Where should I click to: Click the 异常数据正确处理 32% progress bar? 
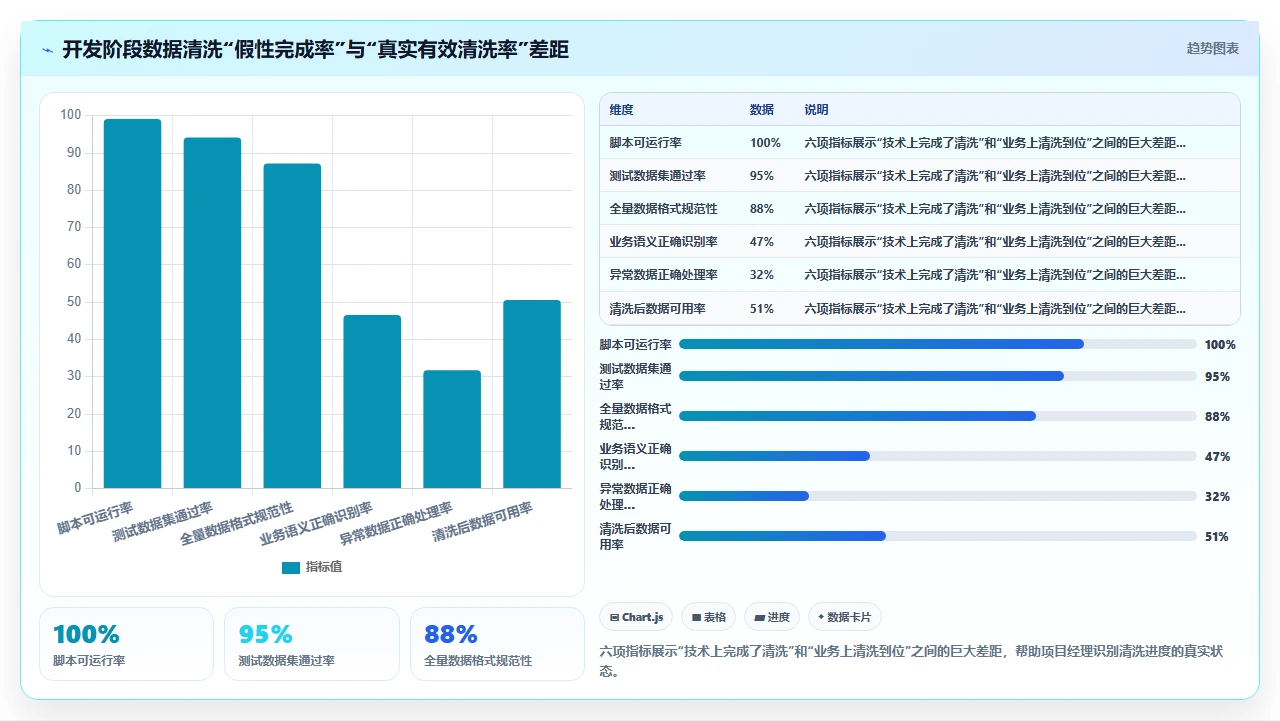click(937, 496)
